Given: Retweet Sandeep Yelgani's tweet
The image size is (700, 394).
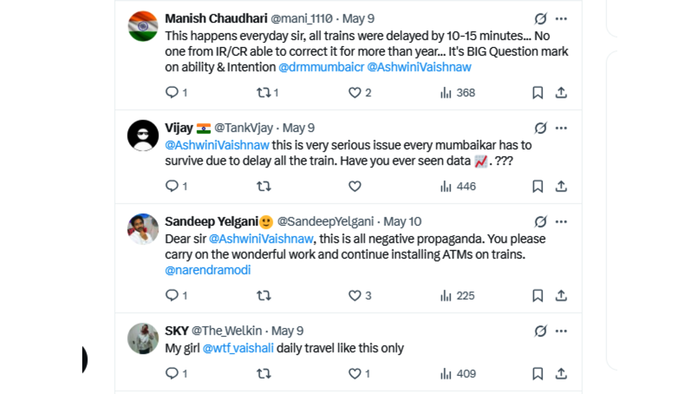Looking at the screenshot, I should (263, 295).
